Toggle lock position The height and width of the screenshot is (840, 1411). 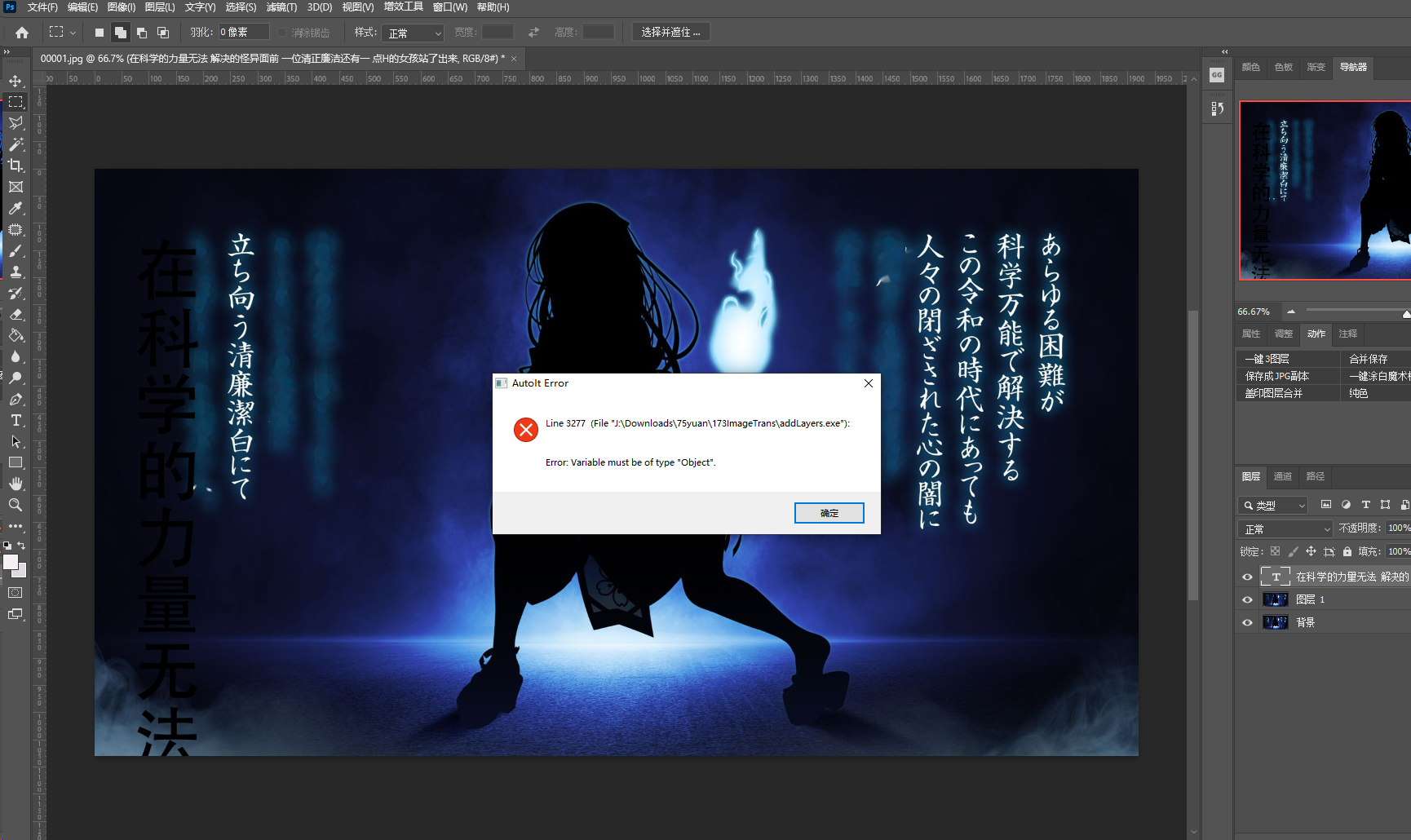1311,551
